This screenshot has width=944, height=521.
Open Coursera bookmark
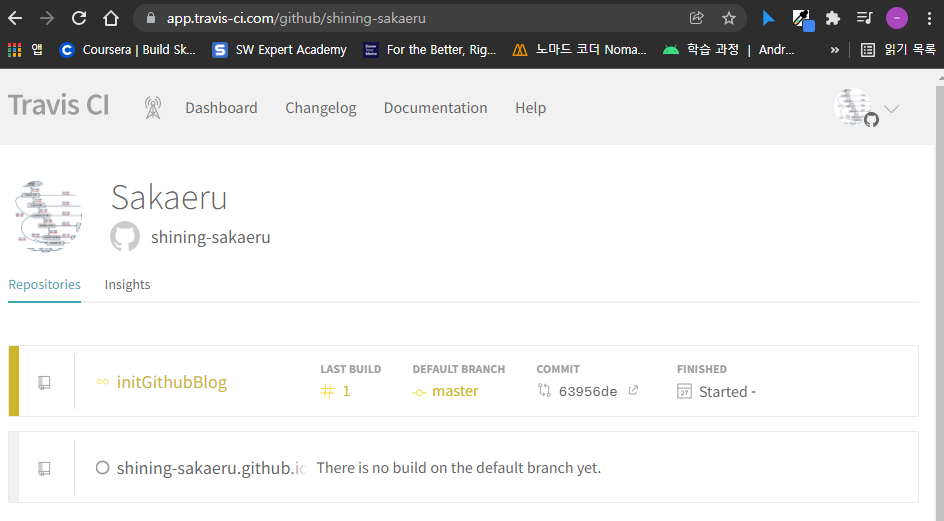(127, 50)
